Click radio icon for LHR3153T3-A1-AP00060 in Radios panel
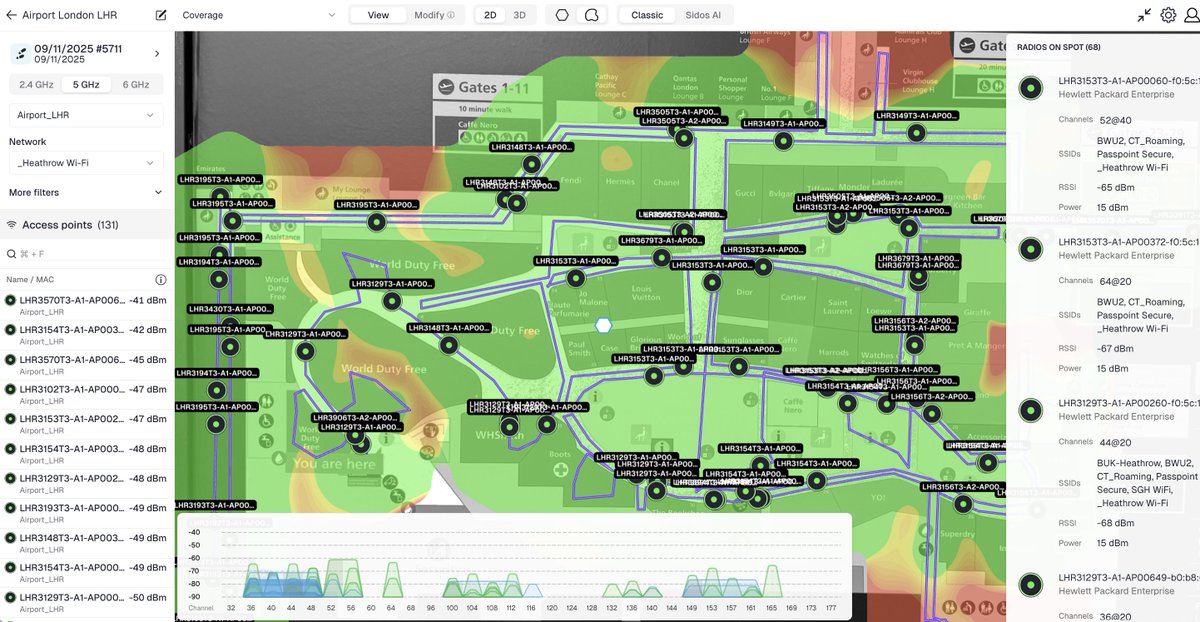Image resolution: width=1200 pixels, height=622 pixels. point(1030,88)
